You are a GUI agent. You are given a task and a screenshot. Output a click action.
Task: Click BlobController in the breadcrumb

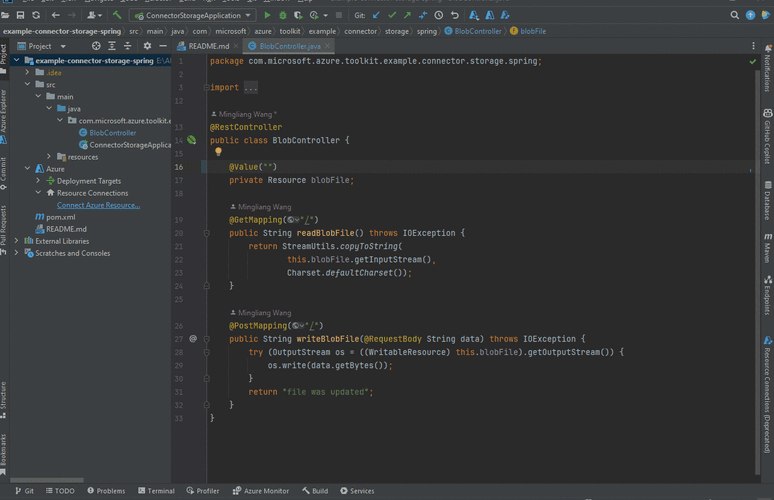coord(473,31)
